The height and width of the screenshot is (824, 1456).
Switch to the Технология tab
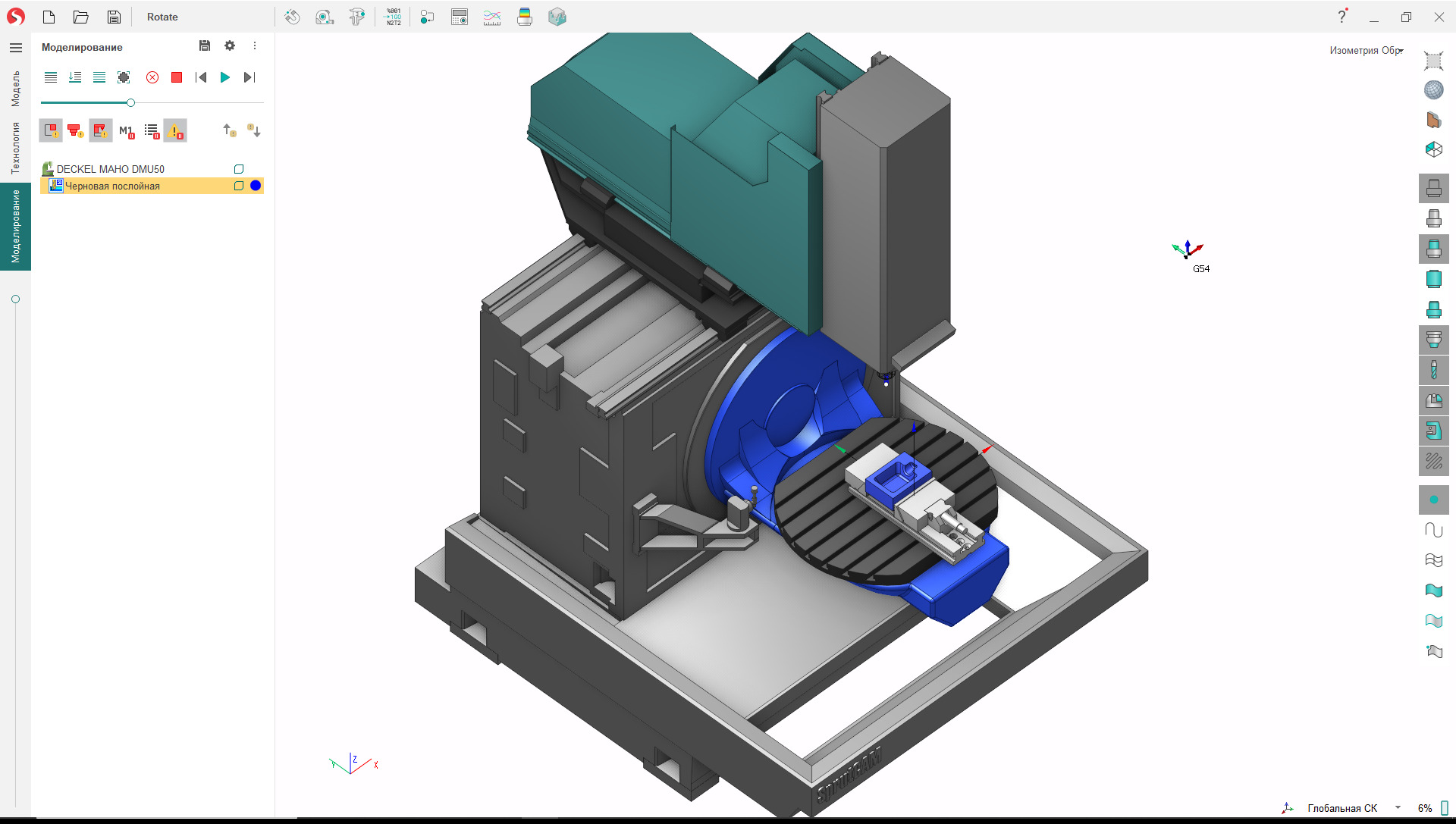pos(15,148)
